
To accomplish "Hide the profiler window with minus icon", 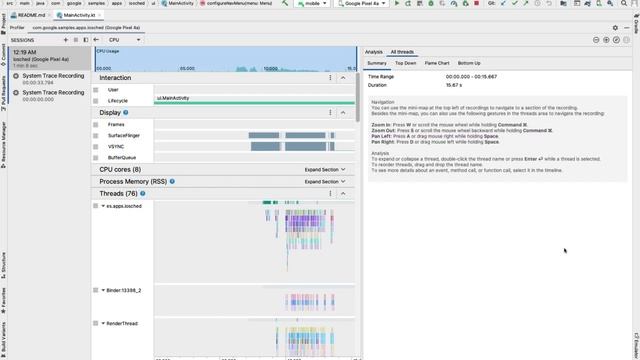I will pyautogui.click(x=627, y=28).
